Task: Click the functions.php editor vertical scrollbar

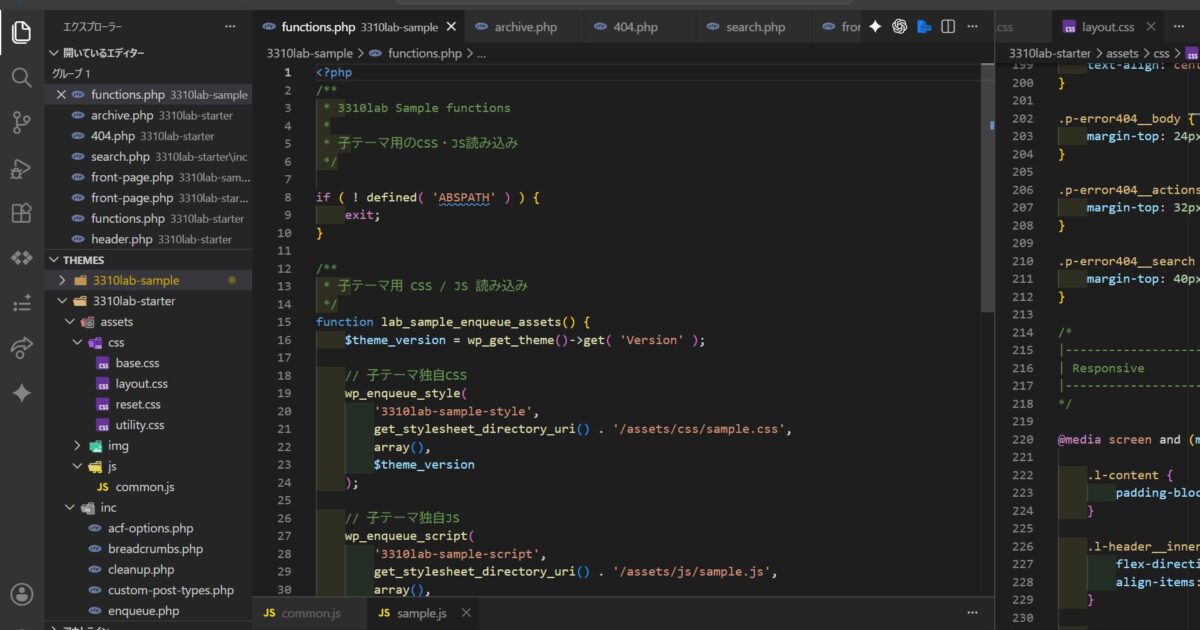Action: [x=989, y=186]
